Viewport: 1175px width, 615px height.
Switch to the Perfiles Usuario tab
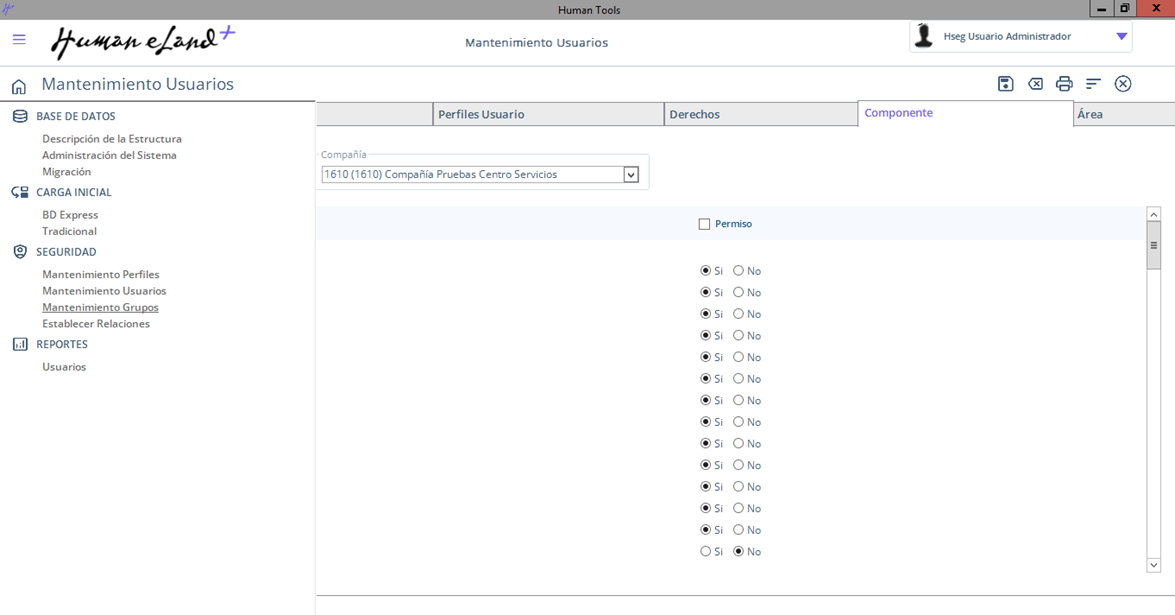point(547,114)
